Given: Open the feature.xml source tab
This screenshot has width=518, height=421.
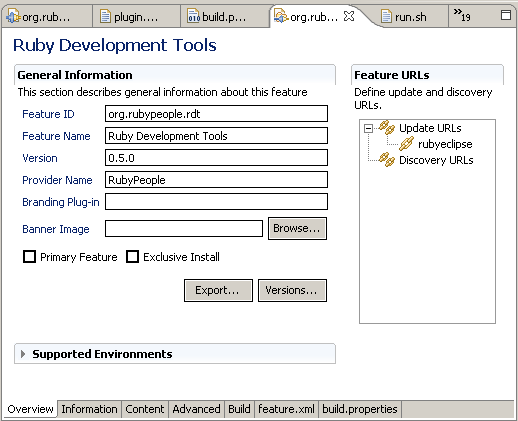Looking at the screenshot, I should pyautogui.click(x=286, y=409).
